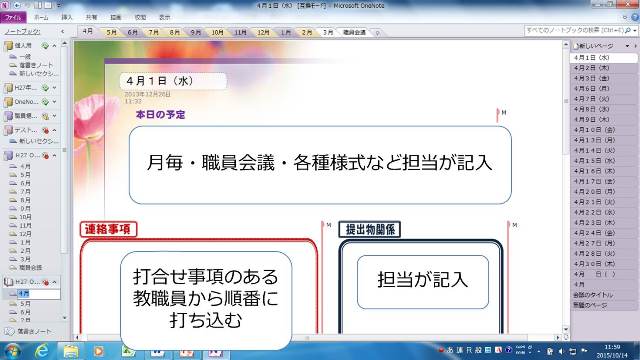The width and height of the screenshot is (640, 360).
Task: Collapse the notebook pane chevron
Action: (x=62, y=31)
